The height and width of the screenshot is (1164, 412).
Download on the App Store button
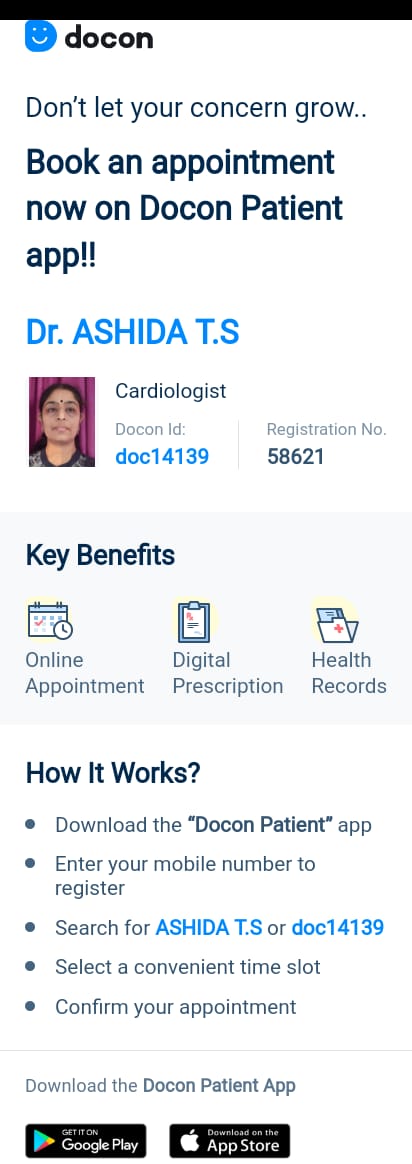[229, 1141]
